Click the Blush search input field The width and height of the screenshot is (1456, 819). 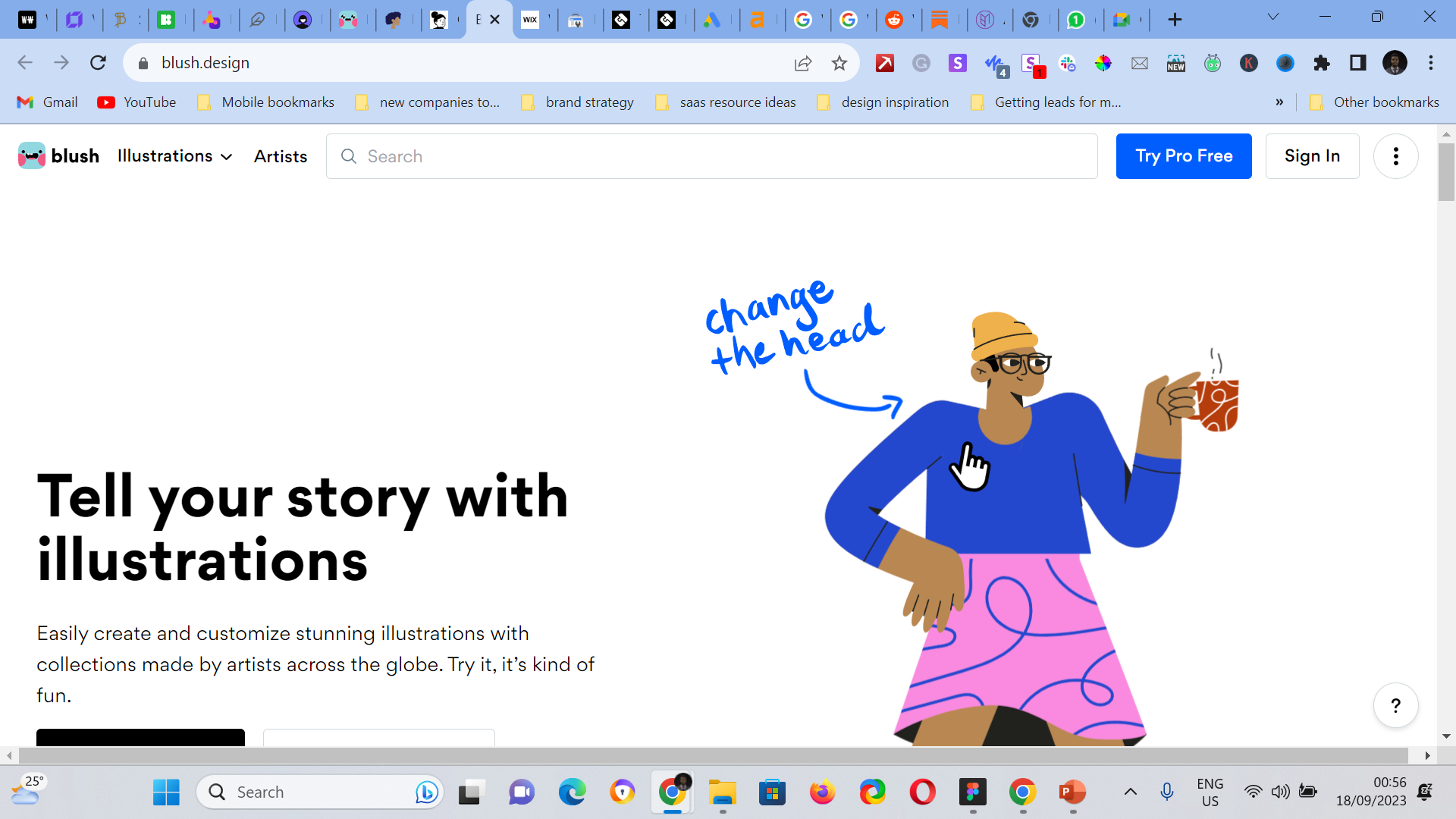point(713,156)
